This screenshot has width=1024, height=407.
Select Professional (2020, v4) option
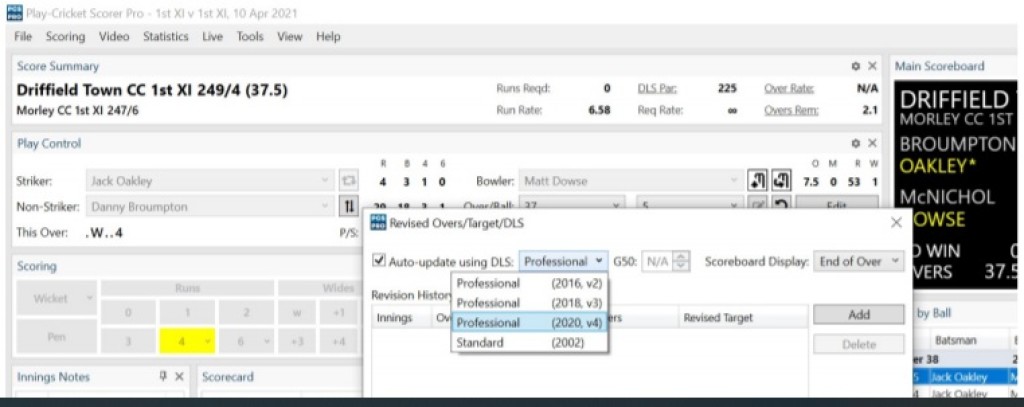click(530, 323)
